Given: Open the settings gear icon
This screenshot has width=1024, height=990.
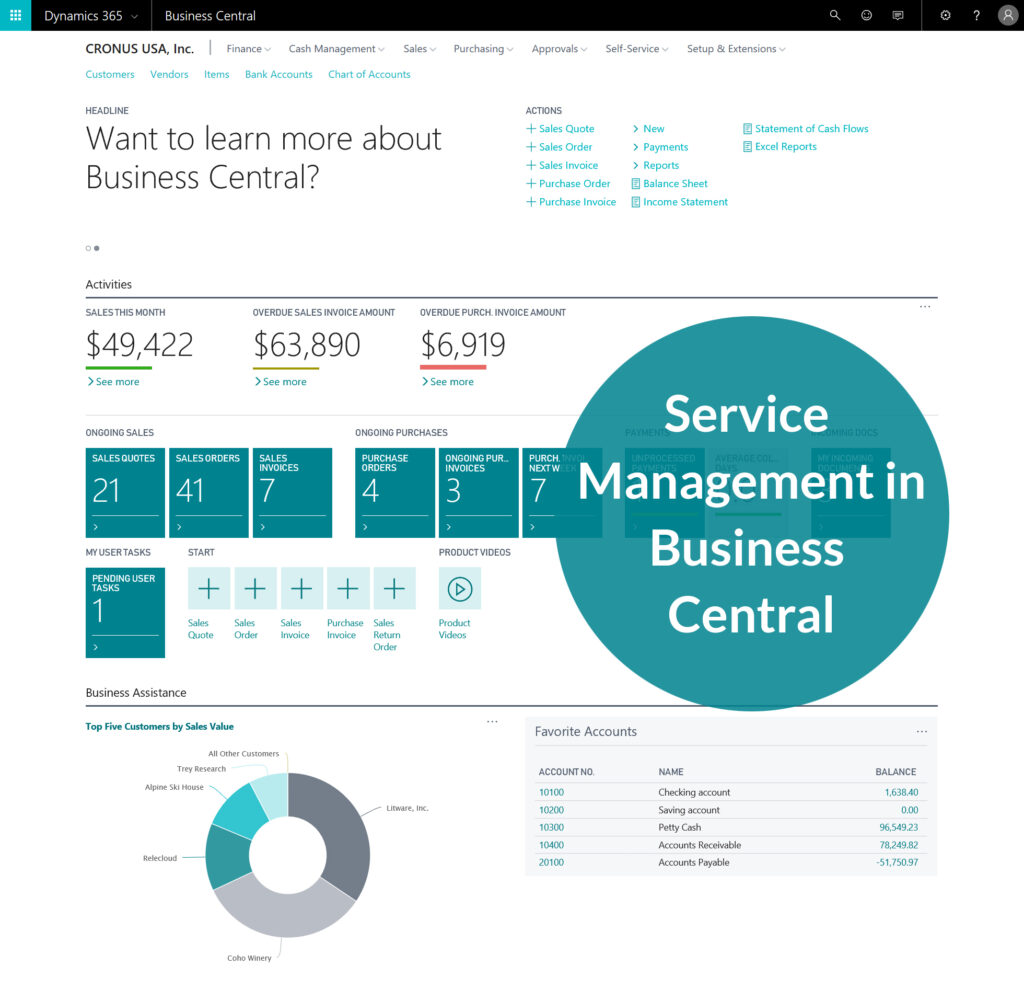Looking at the screenshot, I should point(945,15).
